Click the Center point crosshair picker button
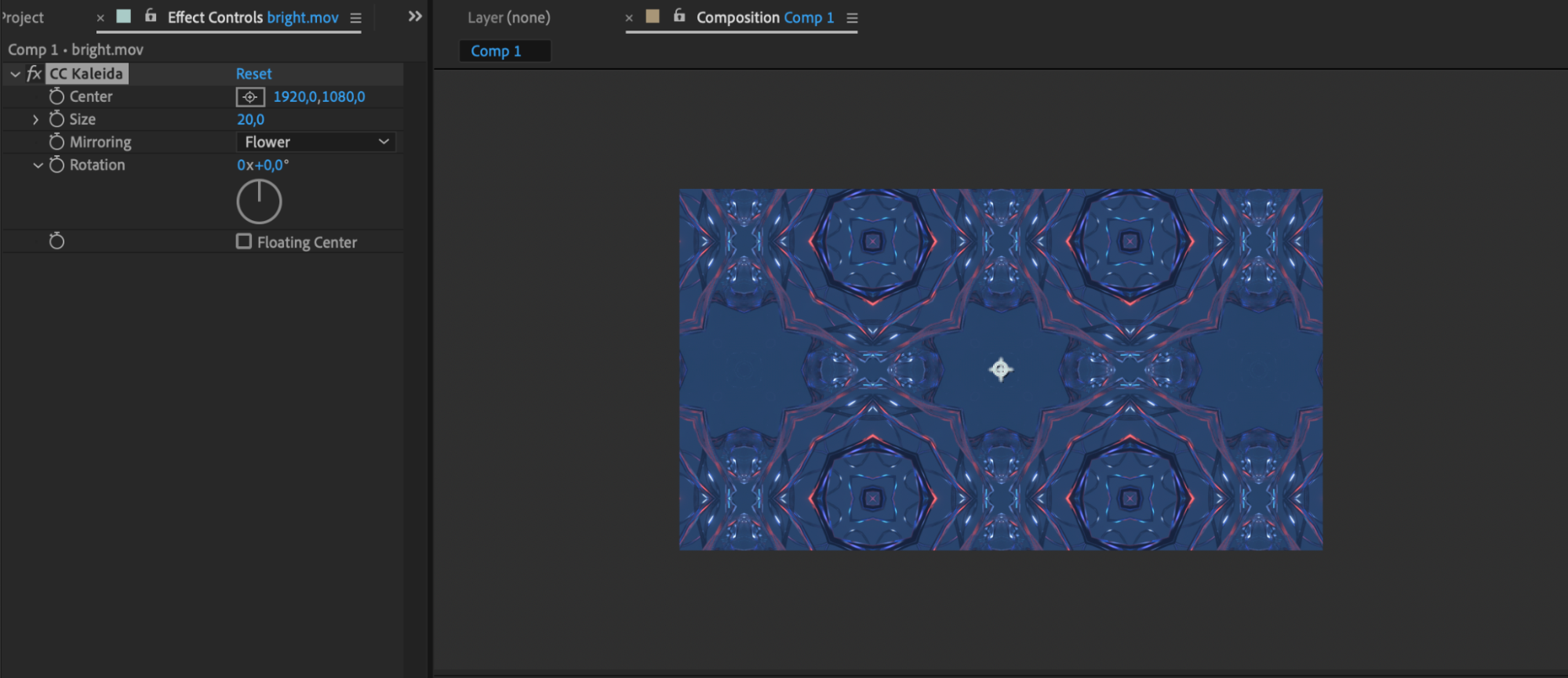Image resolution: width=1568 pixels, height=678 pixels. 249,97
